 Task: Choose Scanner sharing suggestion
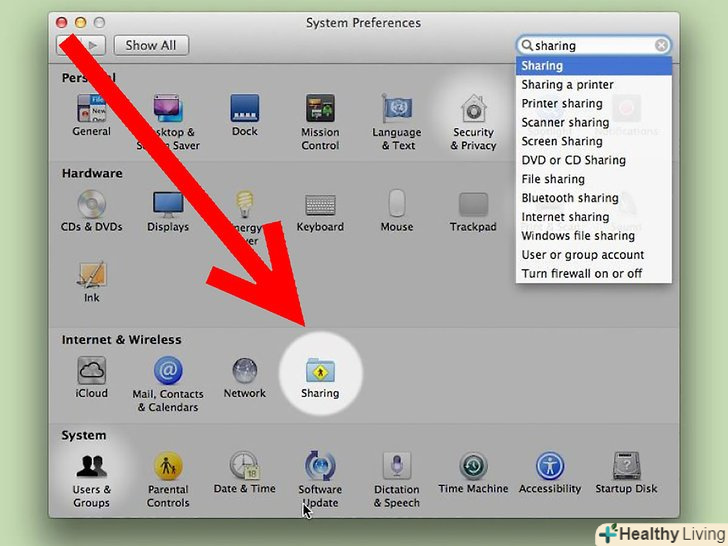point(593,123)
